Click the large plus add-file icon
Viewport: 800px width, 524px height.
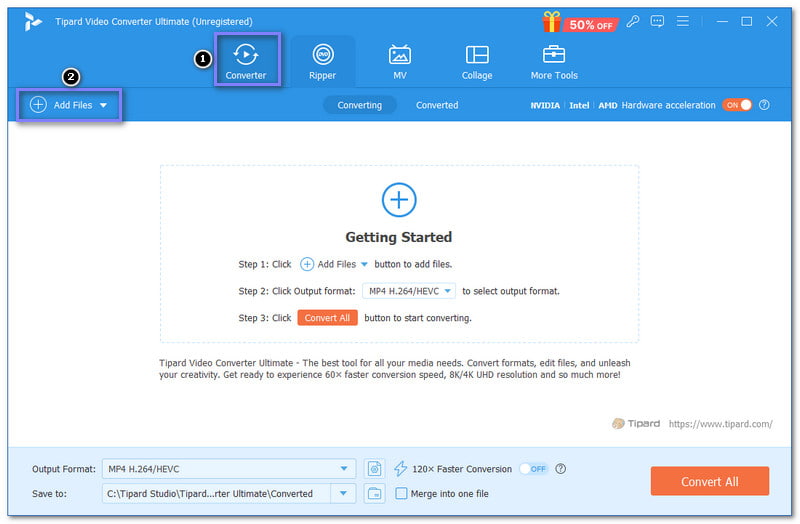point(399,200)
